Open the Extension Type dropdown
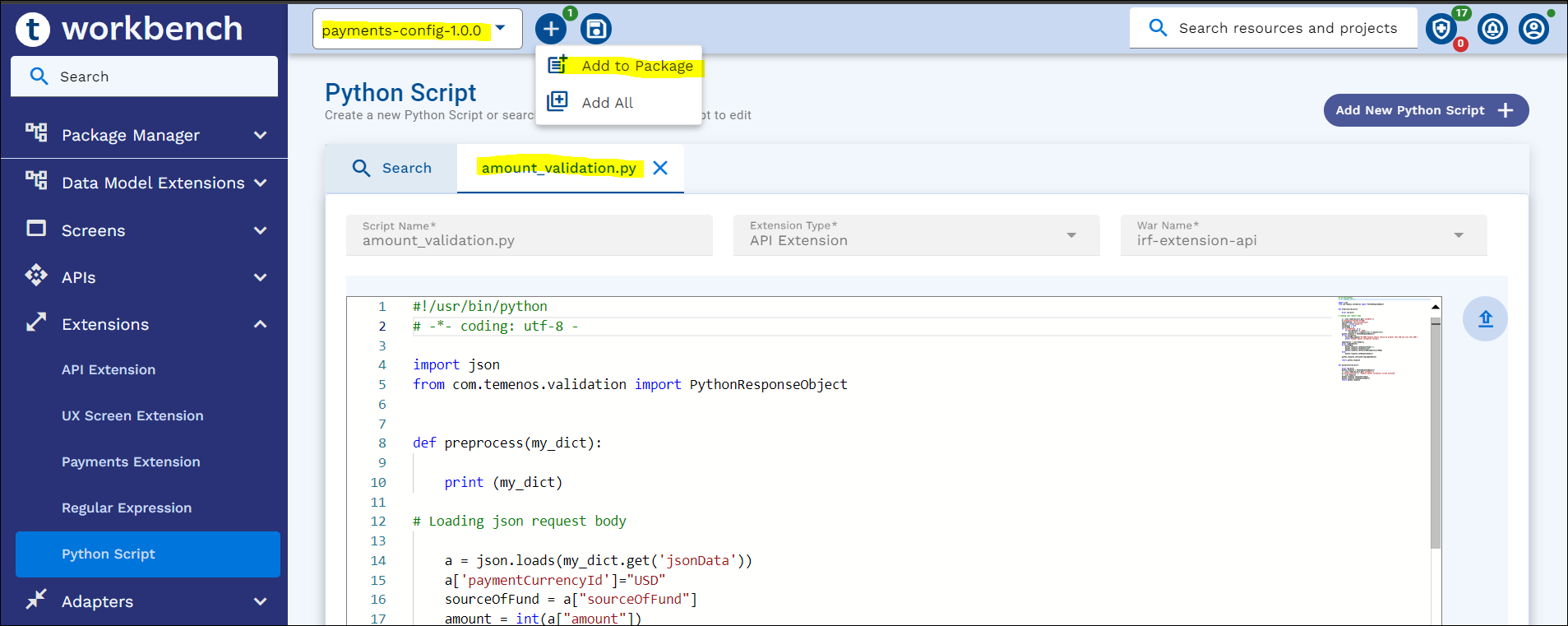Image resolution: width=1568 pixels, height=626 pixels. pos(916,235)
